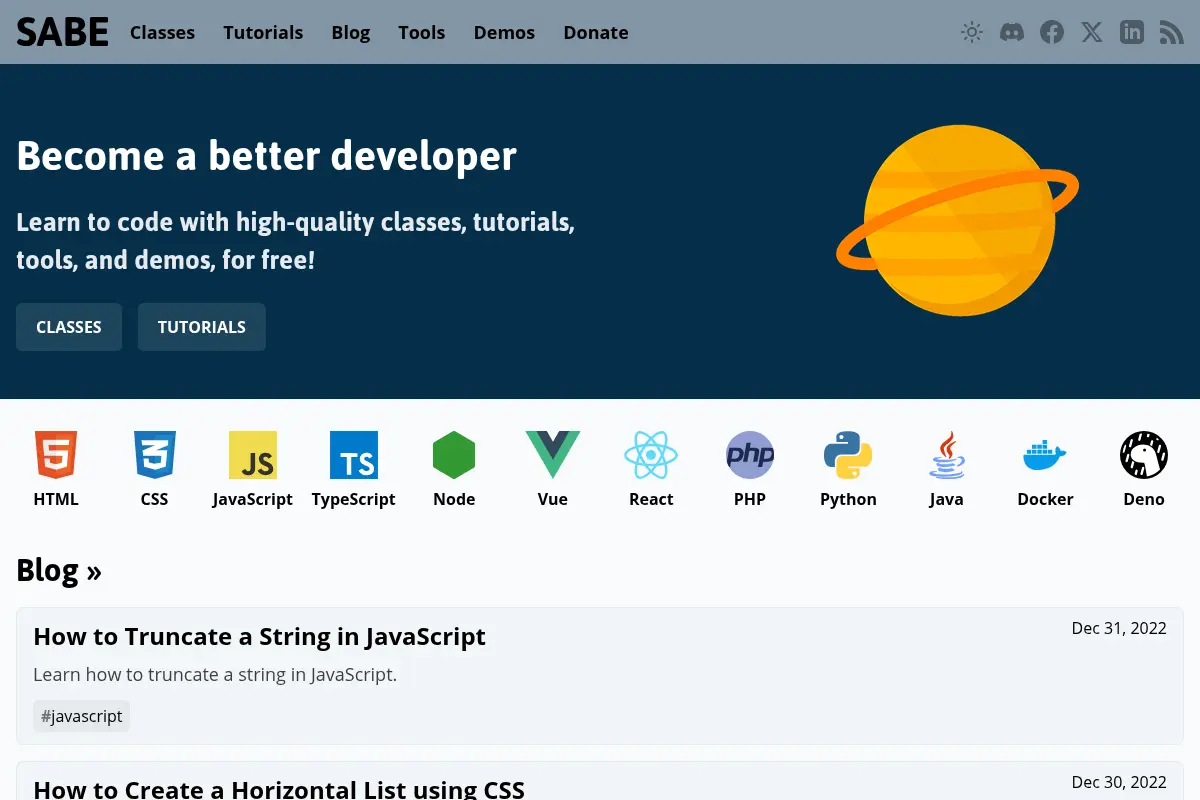Screen dimensions: 1200x800
Task: Open the Classes menu item
Action: [162, 32]
